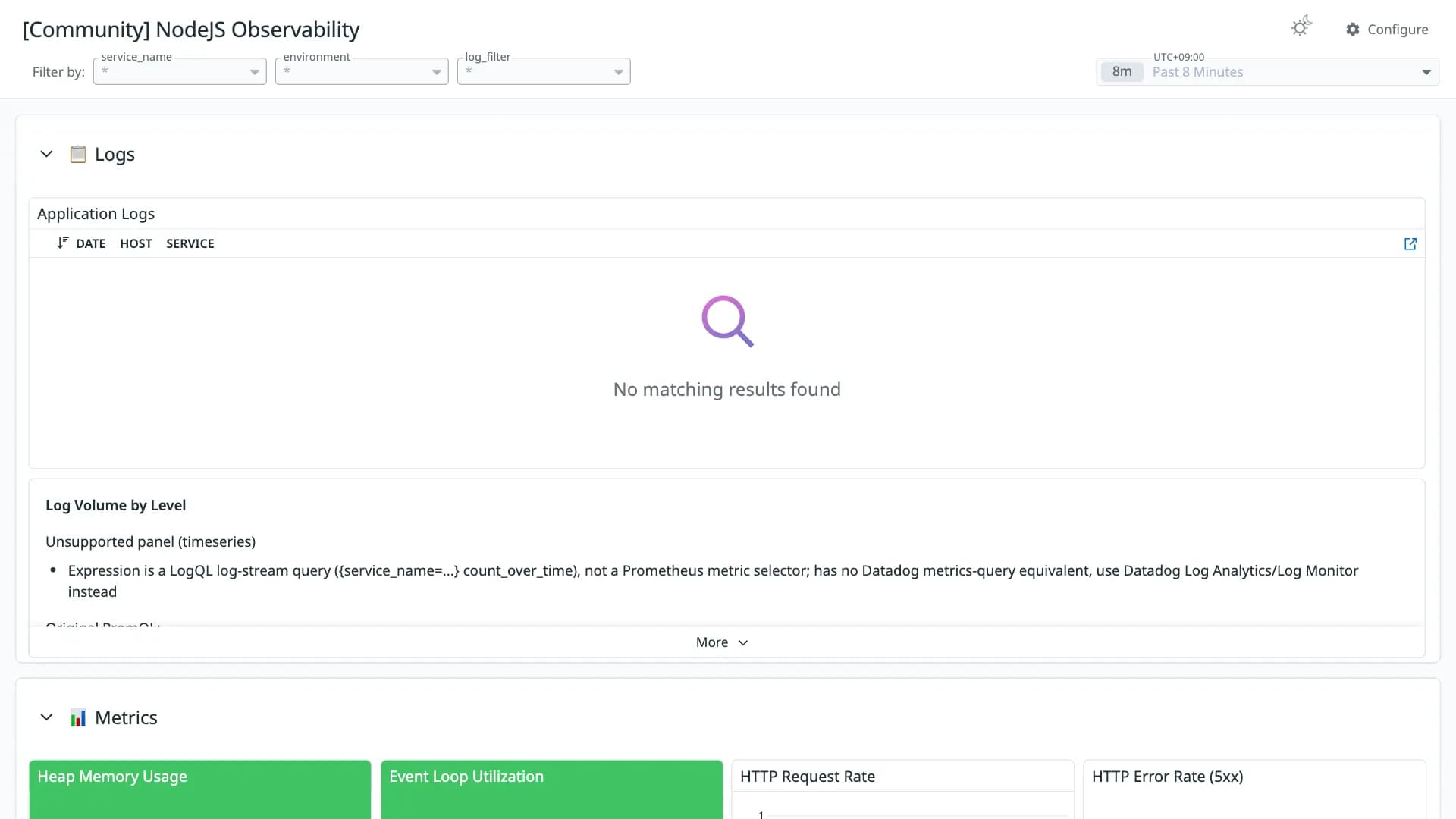1456x819 pixels.
Task: Click the Unsupported panel (timeseries) text
Action: click(150, 541)
